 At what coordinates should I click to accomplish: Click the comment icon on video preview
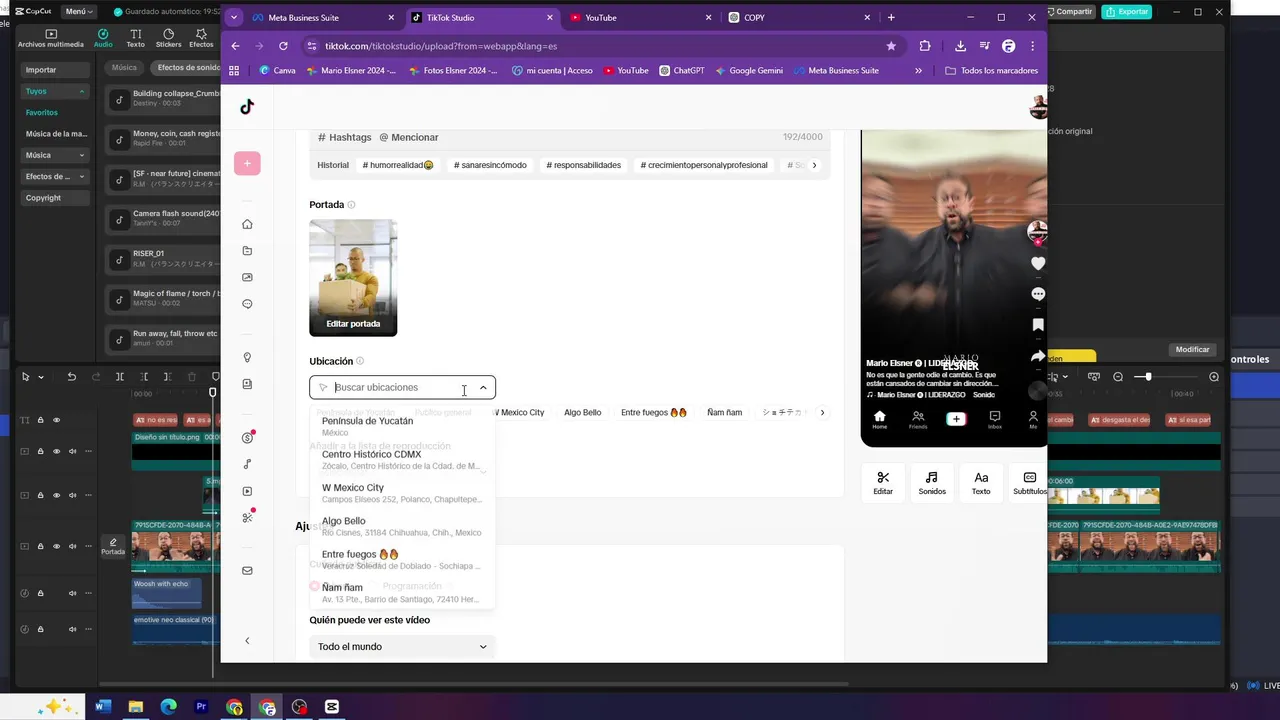[x=1038, y=294]
